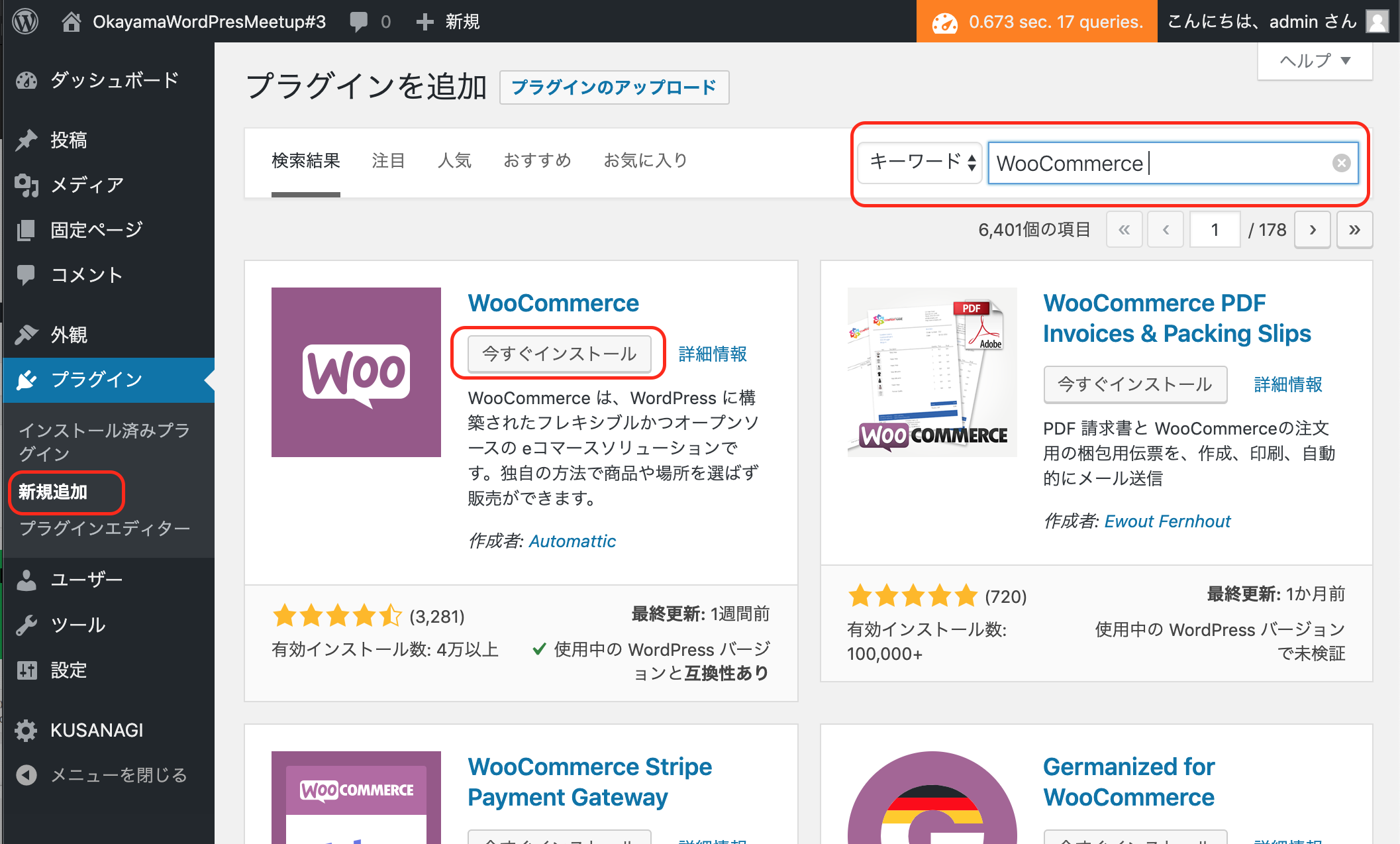Click the comments bubble icon in admin bar
Viewport: 1400px width, 844px height.
358,22
